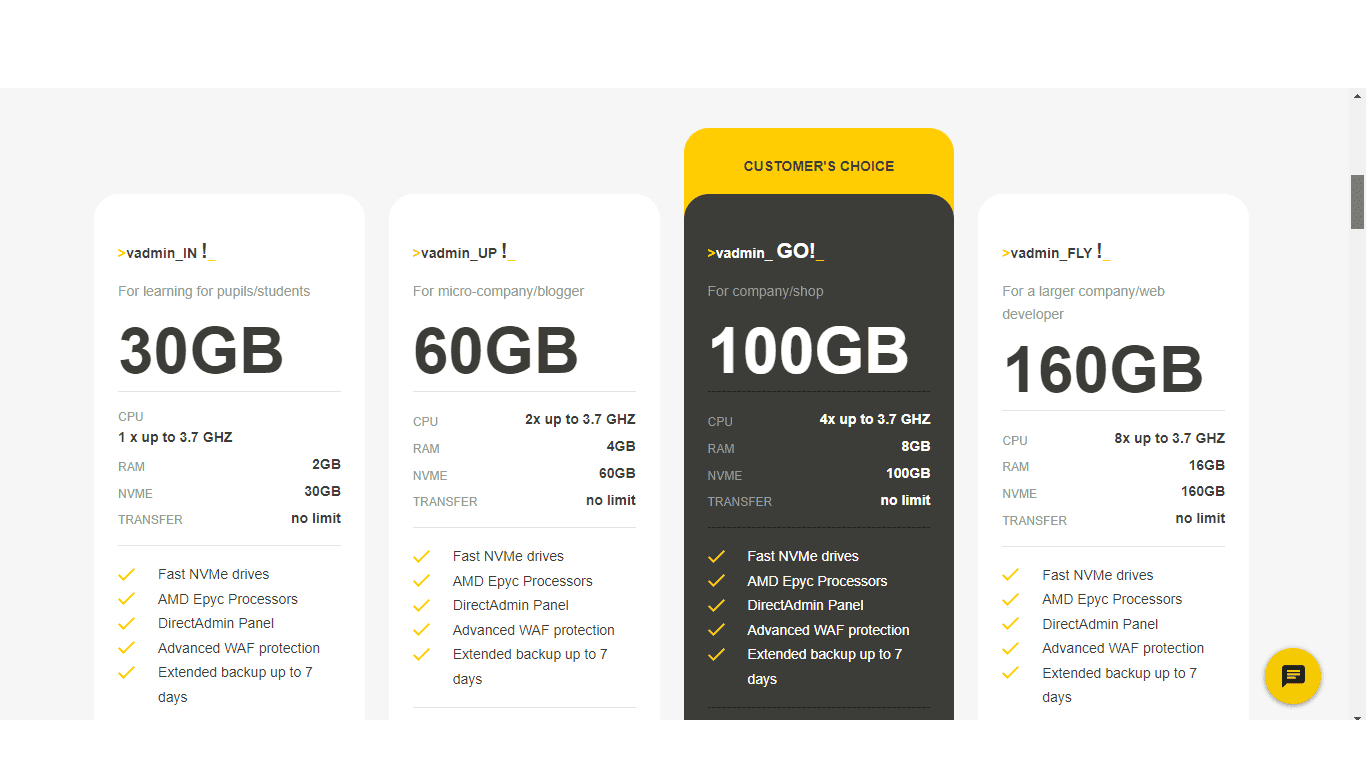The width and height of the screenshot is (1366, 768).
Task: Click the scrollbar down arrow
Action: 1357,716
